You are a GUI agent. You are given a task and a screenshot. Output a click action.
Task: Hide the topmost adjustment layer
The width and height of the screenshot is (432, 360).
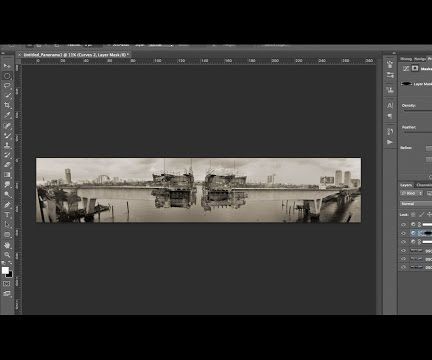[x=403, y=225]
